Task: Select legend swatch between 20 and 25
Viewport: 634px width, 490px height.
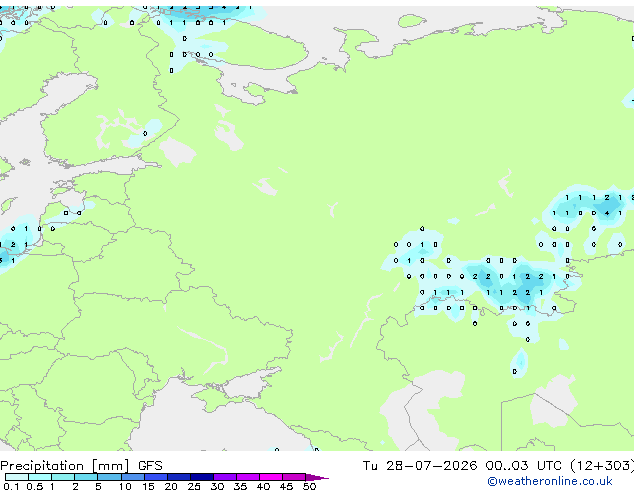Action: click(179, 477)
